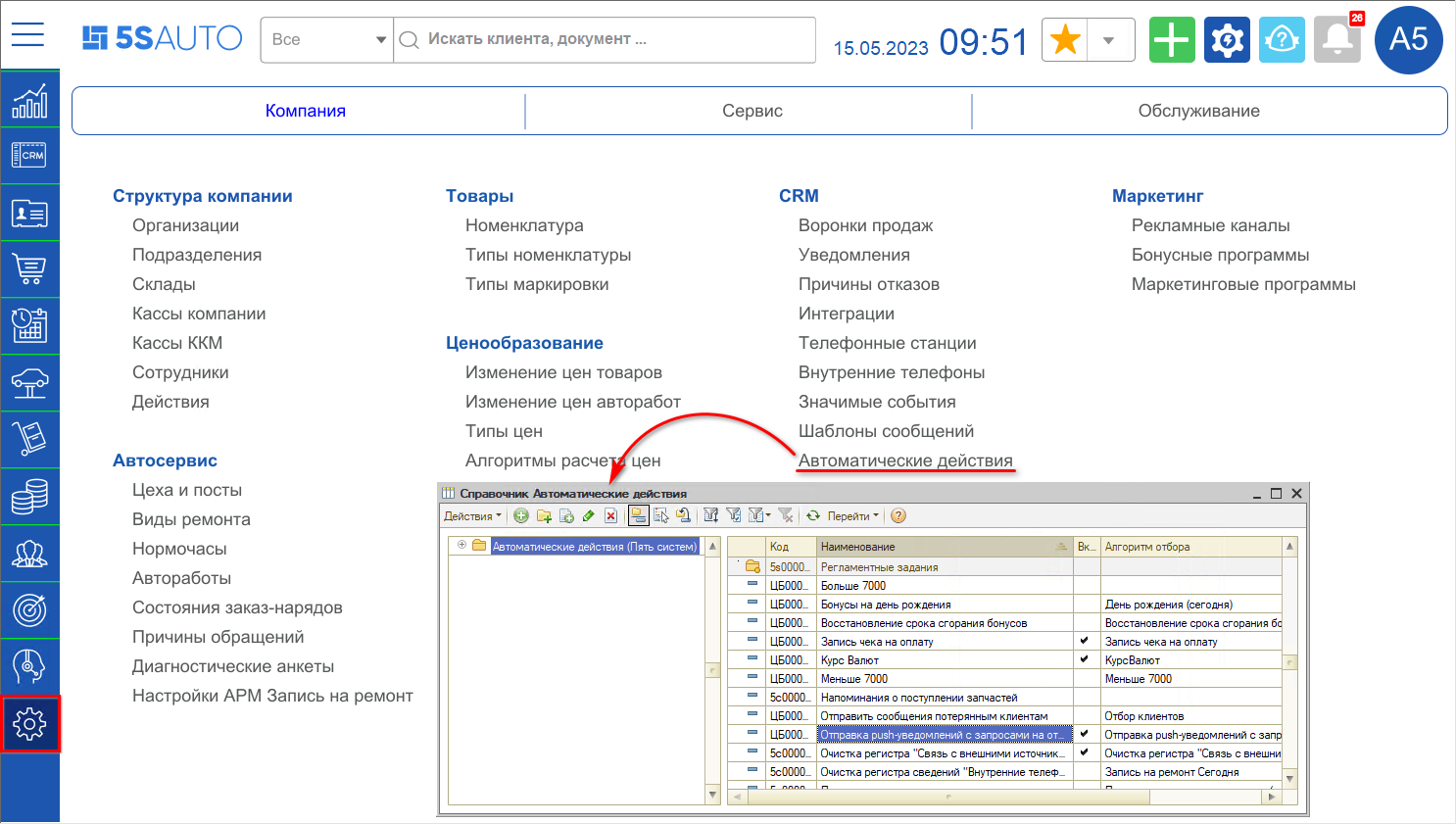Select the Регламентные задания folder row
This screenshot has height=824, width=1456.
(1004, 566)
